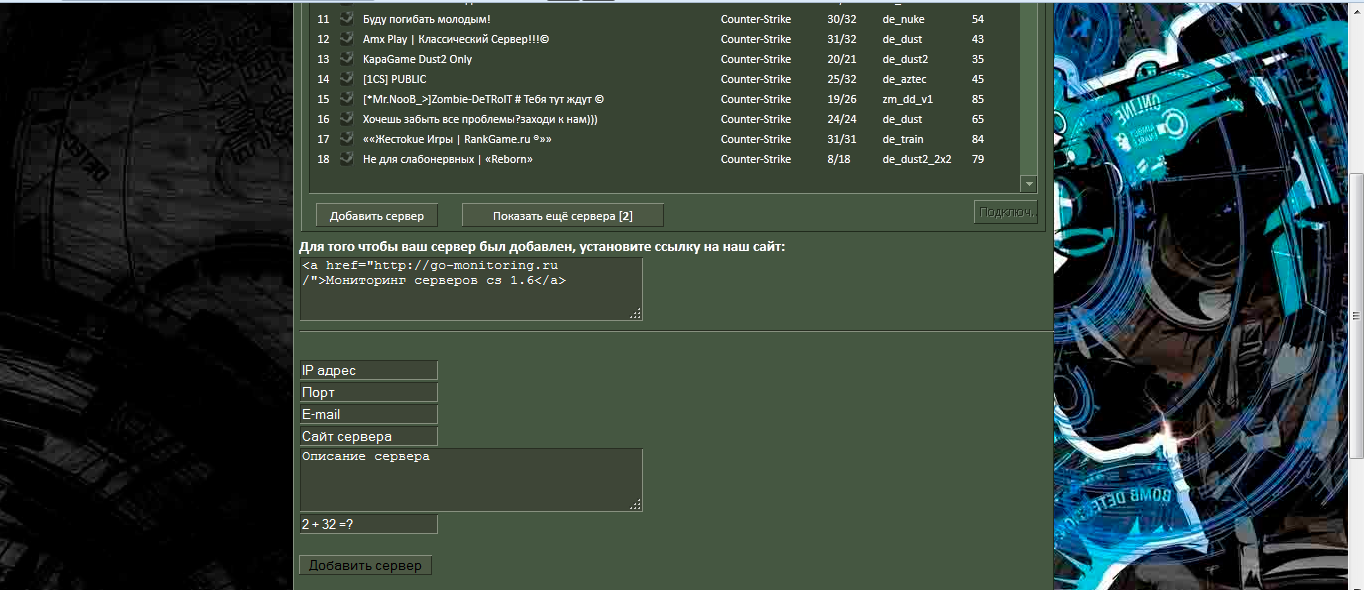Click icon beside [1CS] PUBLIC server
Screen dimensions: 1364x590
click(x=346, y=78)
